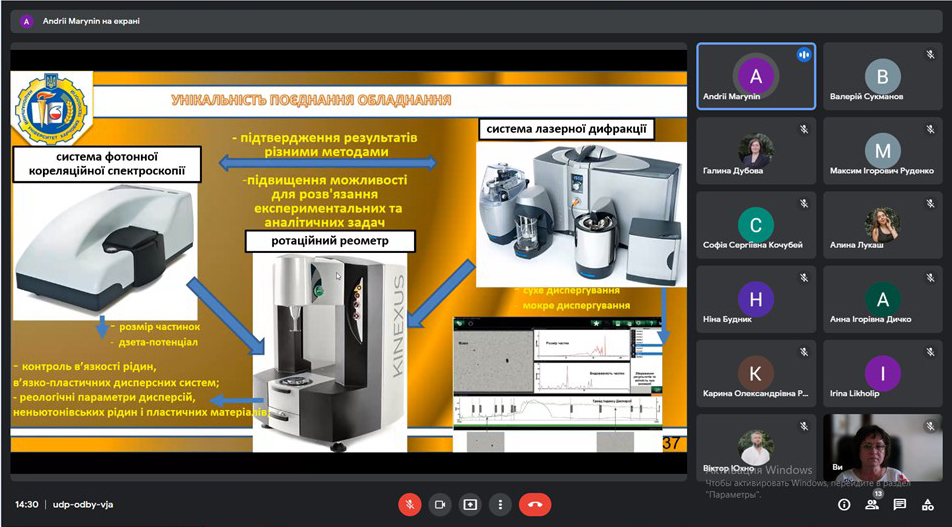Turn on camera in call controls
Image resolution: width=952 pixels, height=527 pixels.
point(440,505)
